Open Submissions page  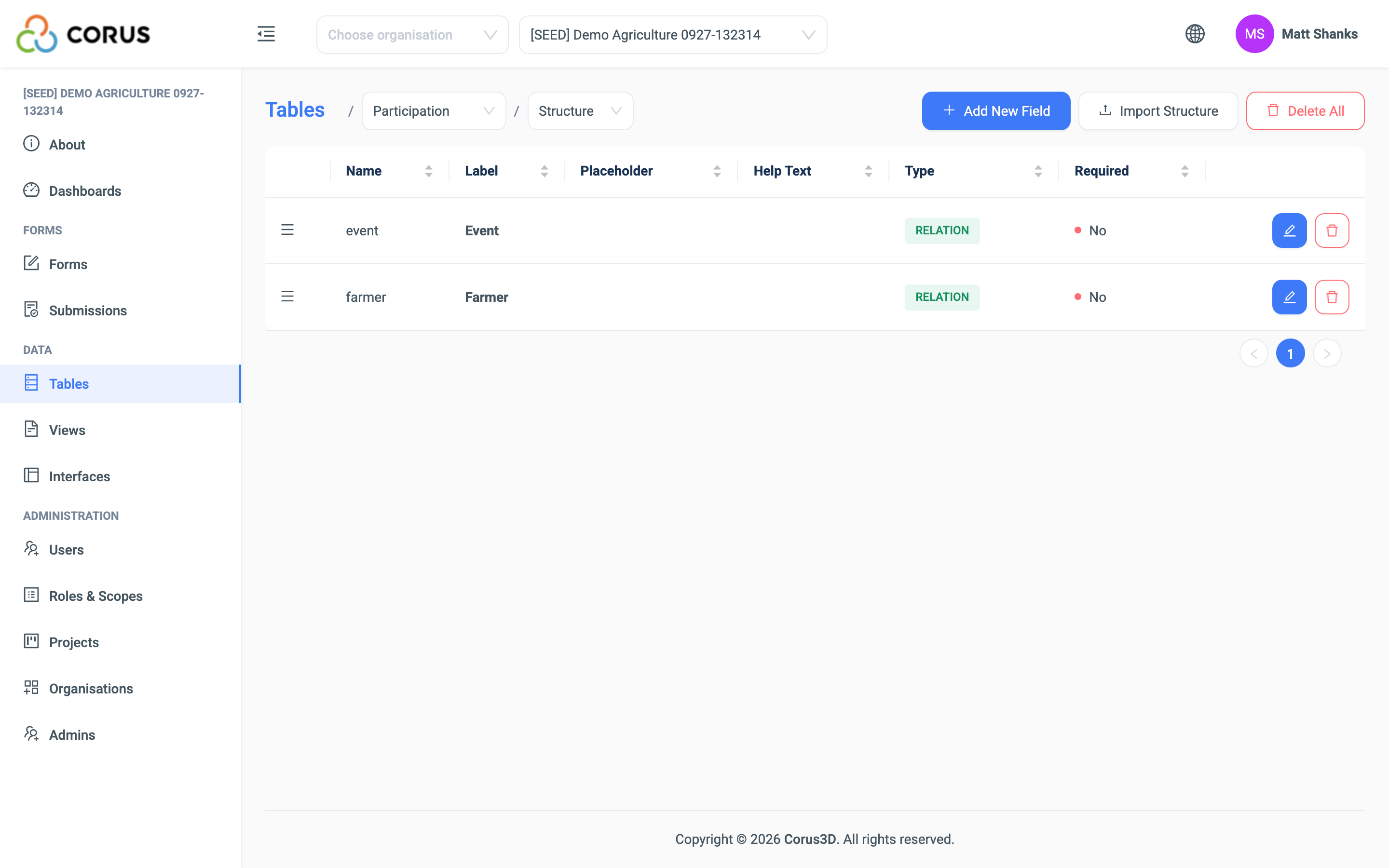pos(121,311)
